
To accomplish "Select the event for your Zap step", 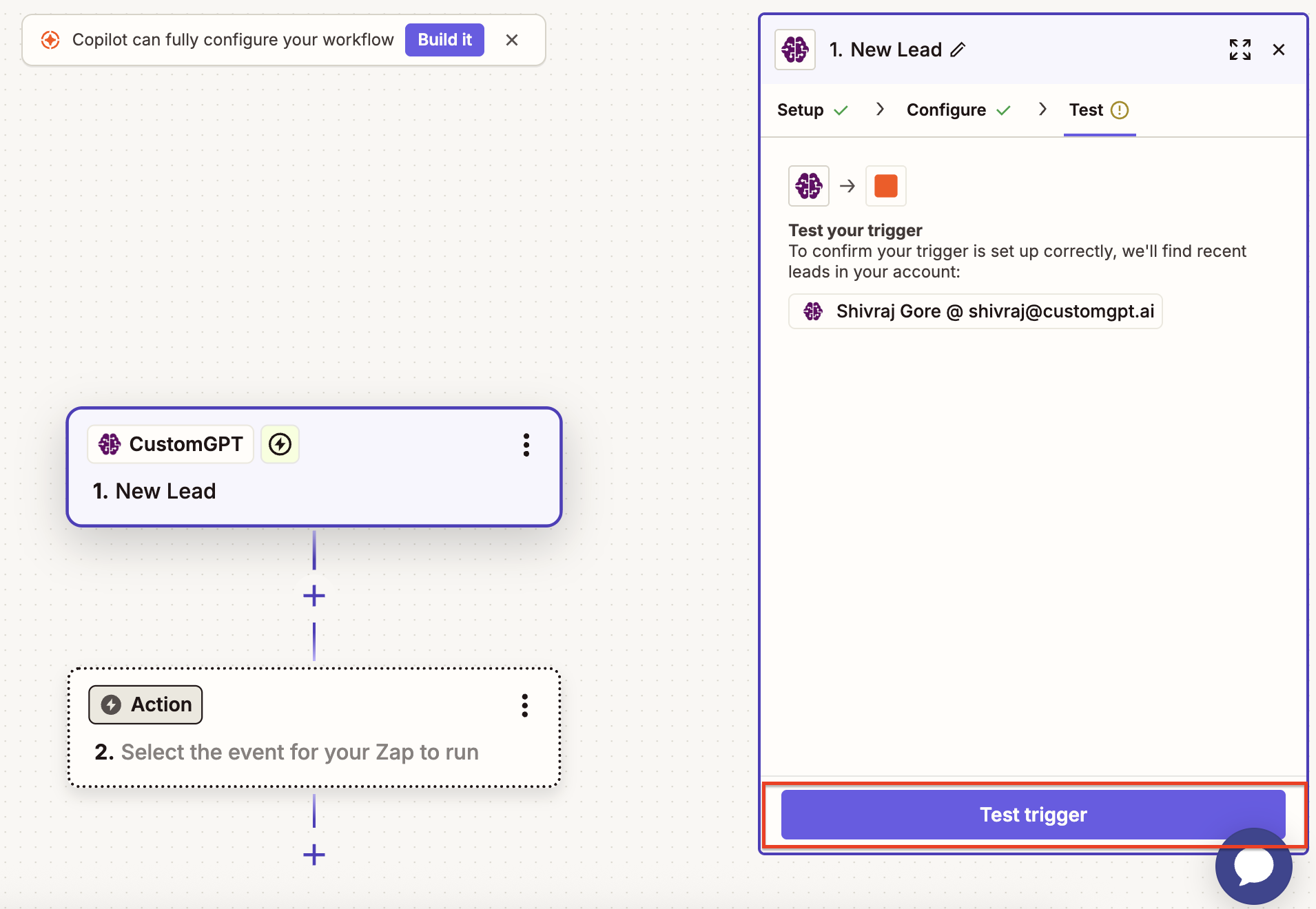I will coord(314,727).
